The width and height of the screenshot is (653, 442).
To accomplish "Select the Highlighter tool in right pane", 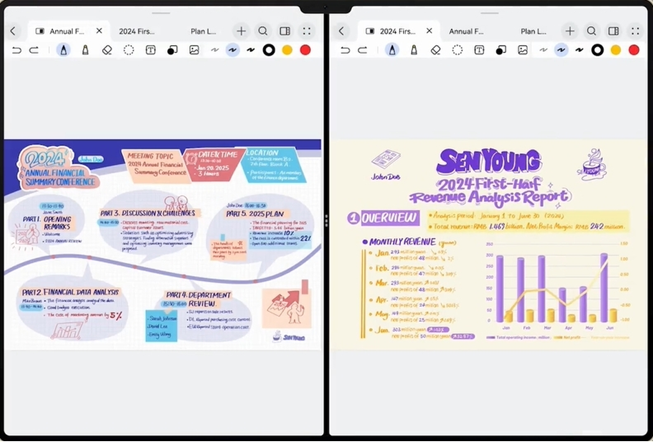I will click(414, 50).
